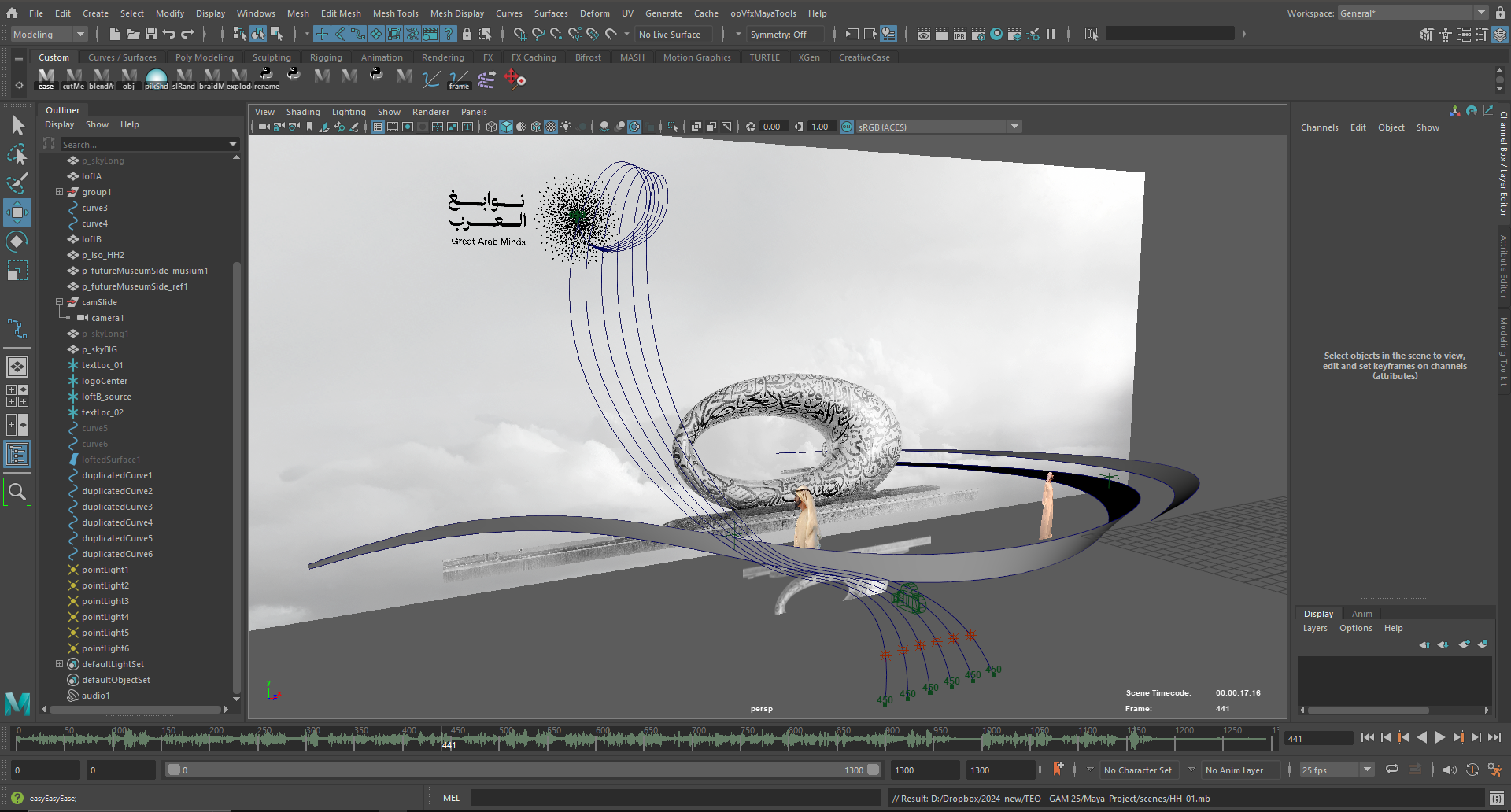This screenshot has width=1511, height=812.
Task: Click the Save Scene icon
Action: coord(151,34)
